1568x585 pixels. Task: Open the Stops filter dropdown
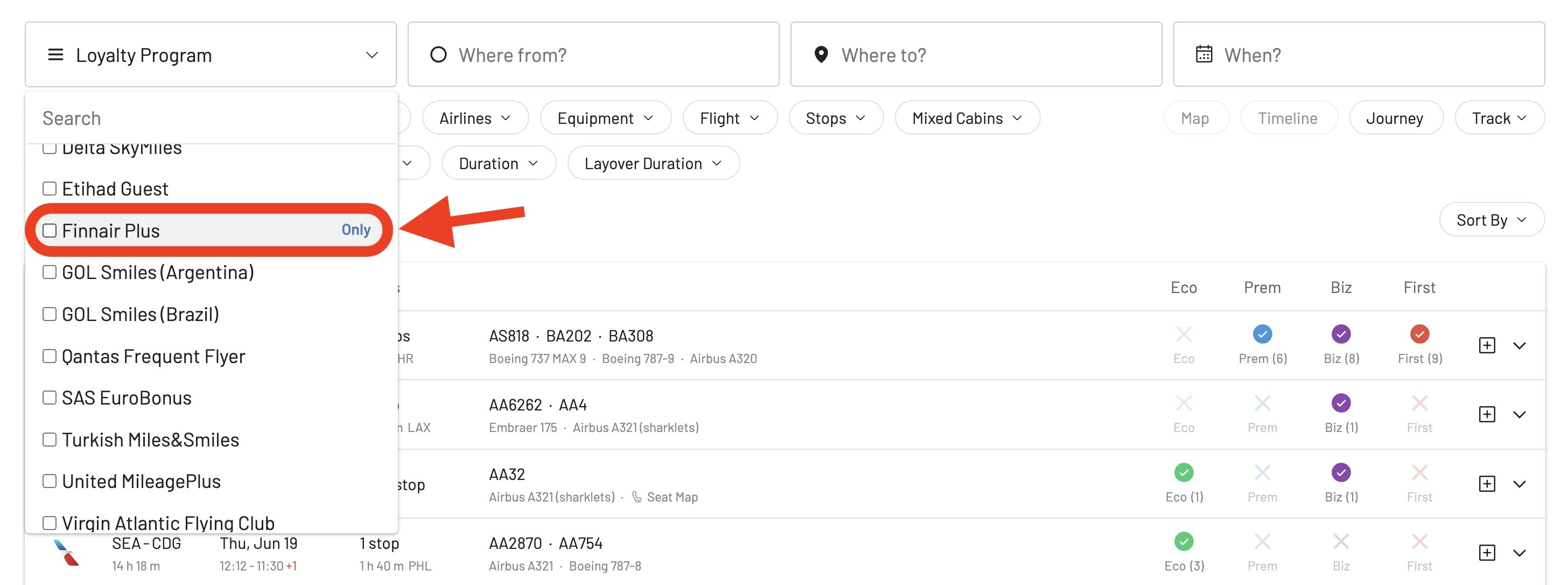coord(835,118)
